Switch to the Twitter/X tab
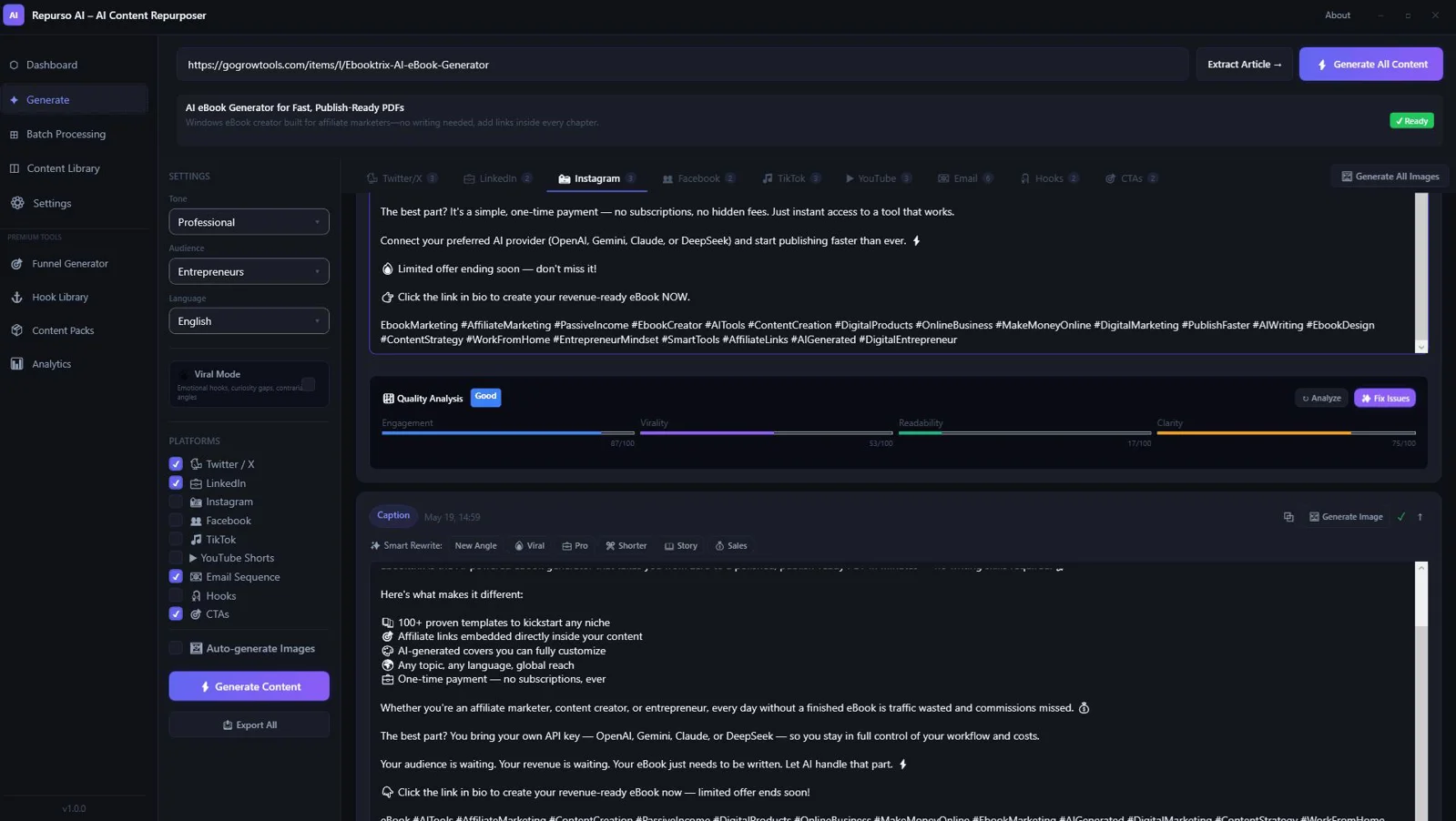 [402, 178]
